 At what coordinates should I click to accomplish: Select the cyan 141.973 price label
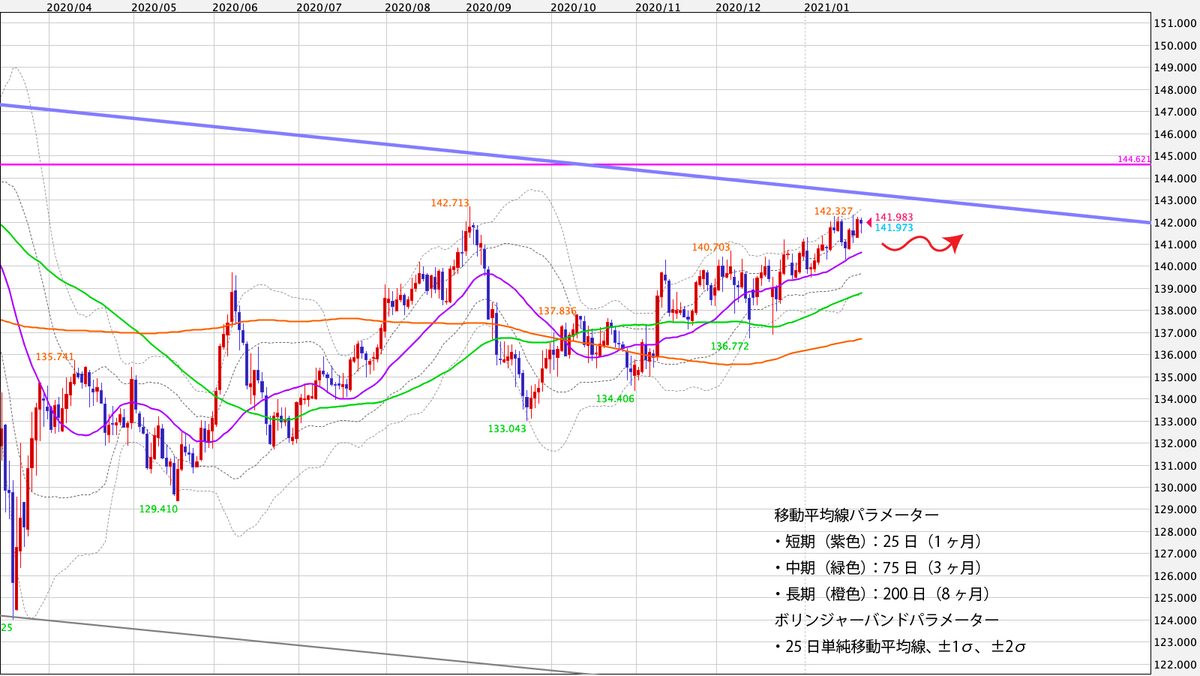[x=894, y=228]
